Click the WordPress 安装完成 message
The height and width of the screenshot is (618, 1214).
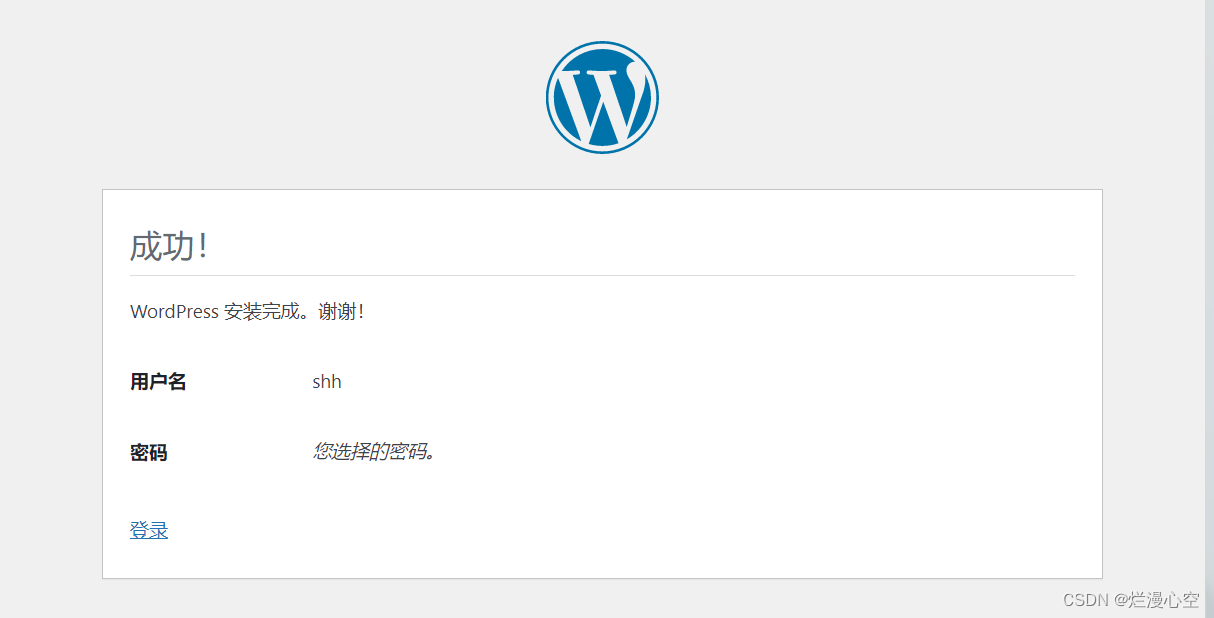[x=247, y=311]
